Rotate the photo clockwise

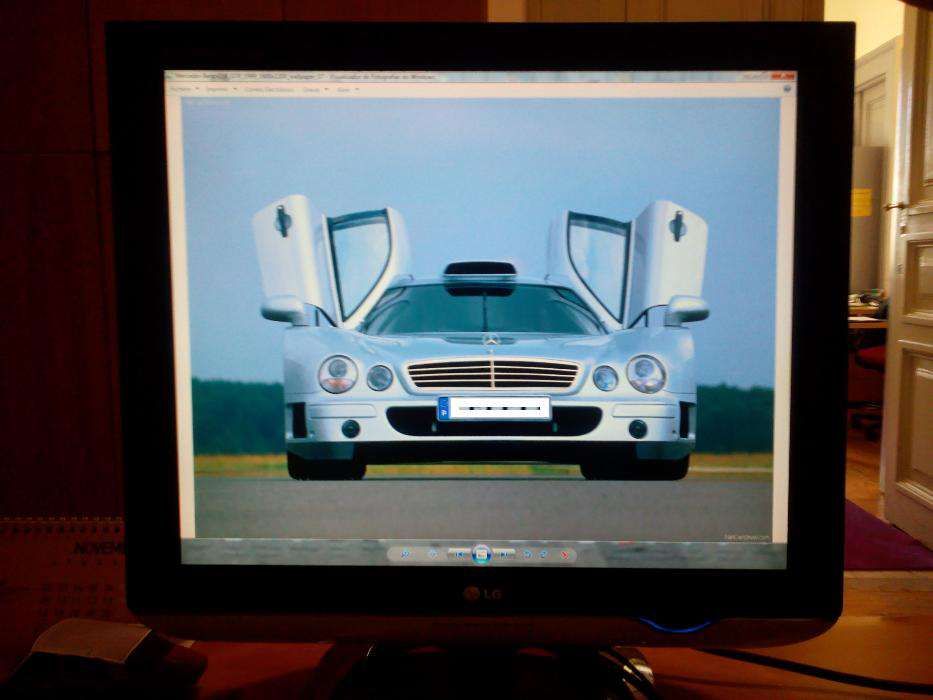tap(544, 554)
